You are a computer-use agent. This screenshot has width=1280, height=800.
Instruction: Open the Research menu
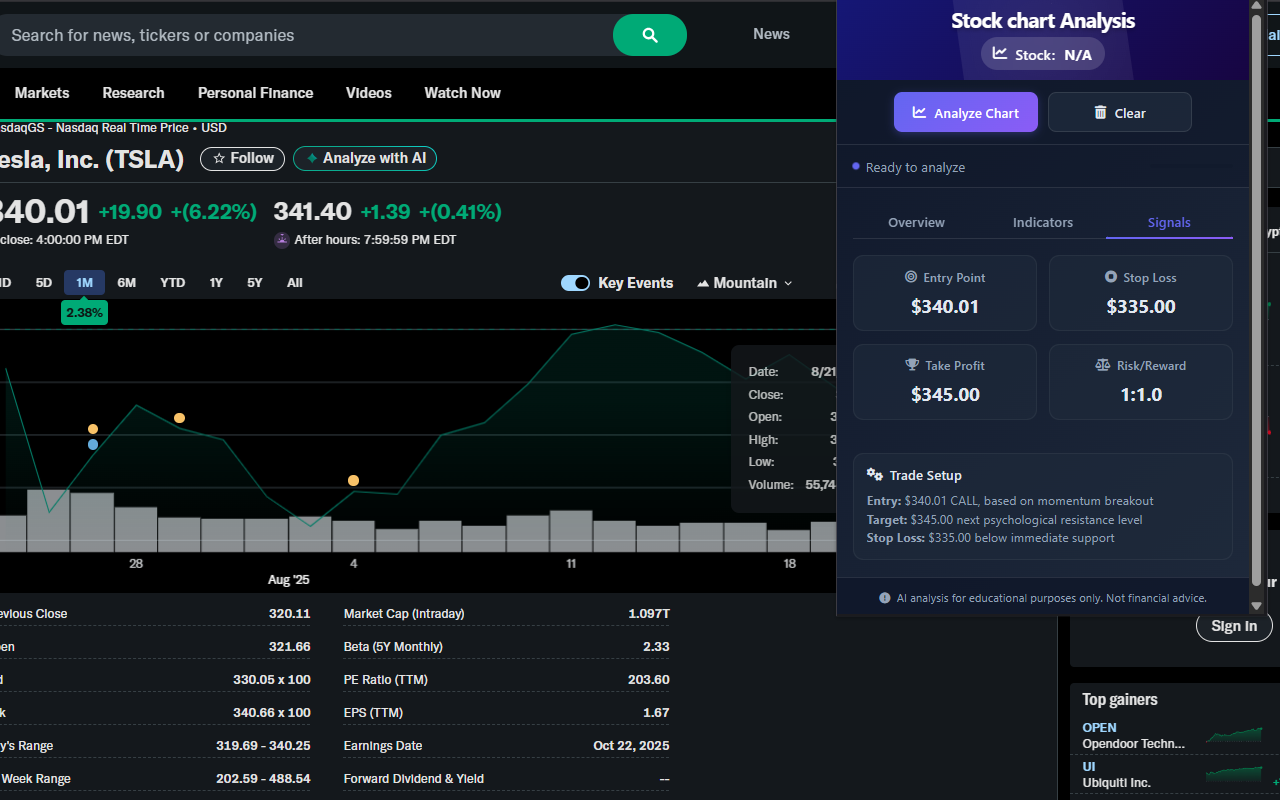pyautogui.click(x=133, y=93)
